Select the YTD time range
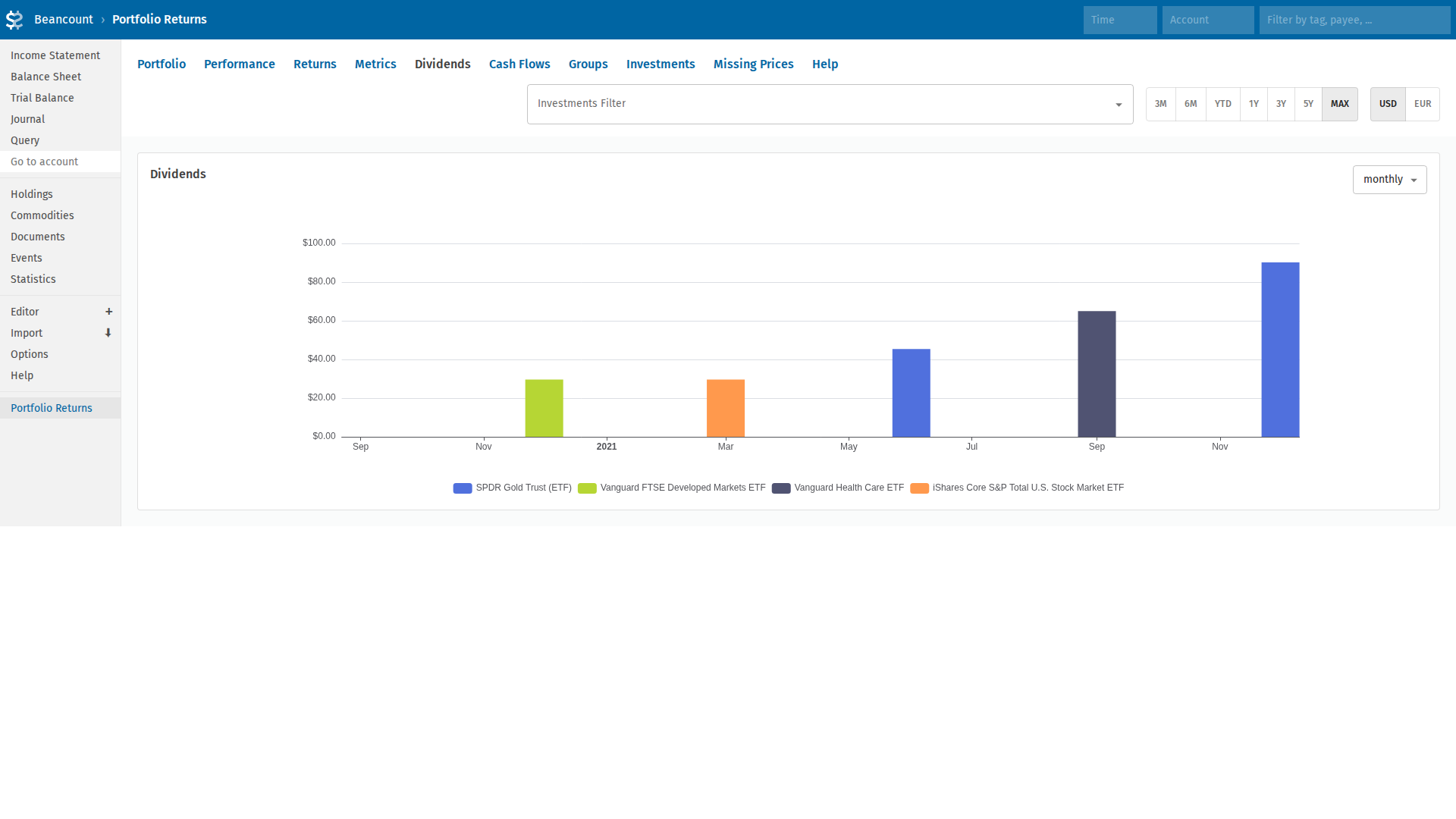The width and height of the screenshot is (1456, 819). (x=1222, y=104)
